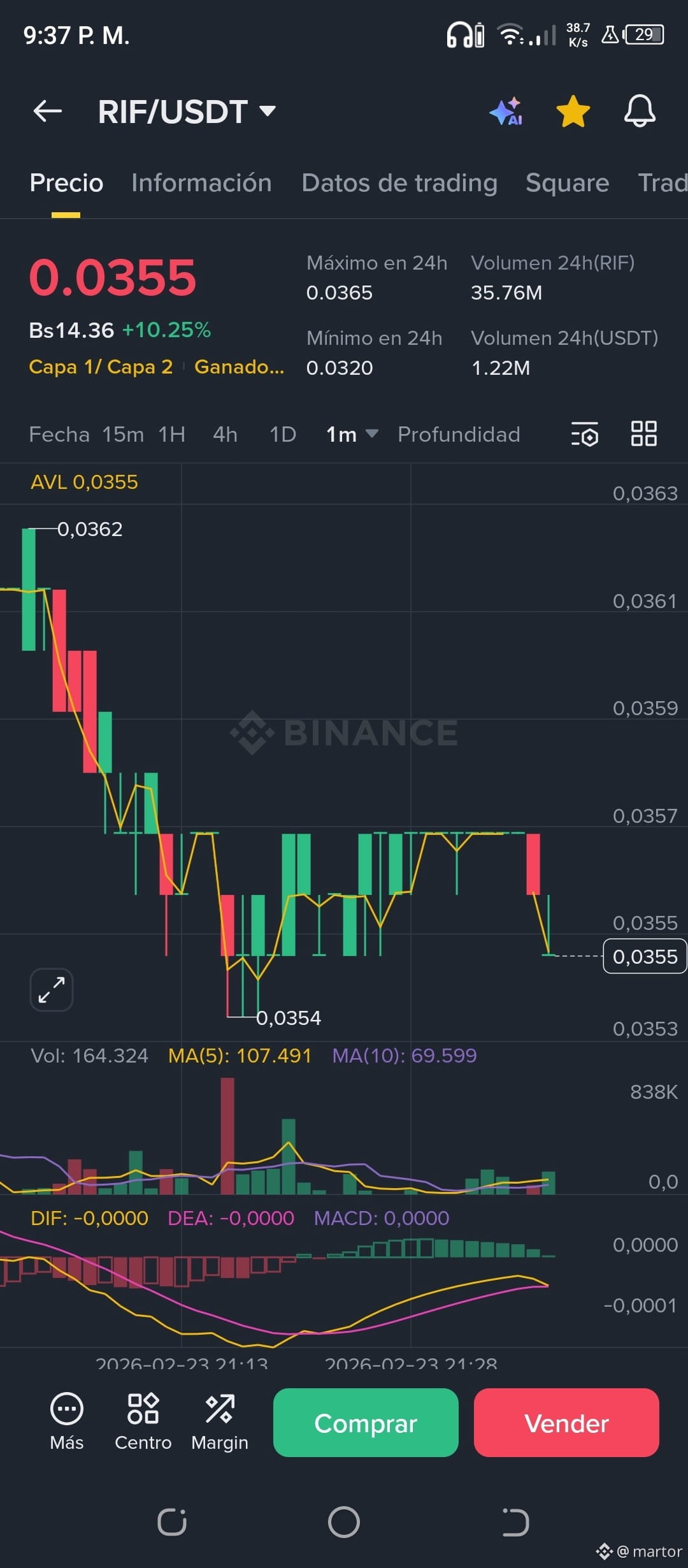688x1568 pixels.
Task: Toggle the favorite star icon
Action: coord(573,112)
